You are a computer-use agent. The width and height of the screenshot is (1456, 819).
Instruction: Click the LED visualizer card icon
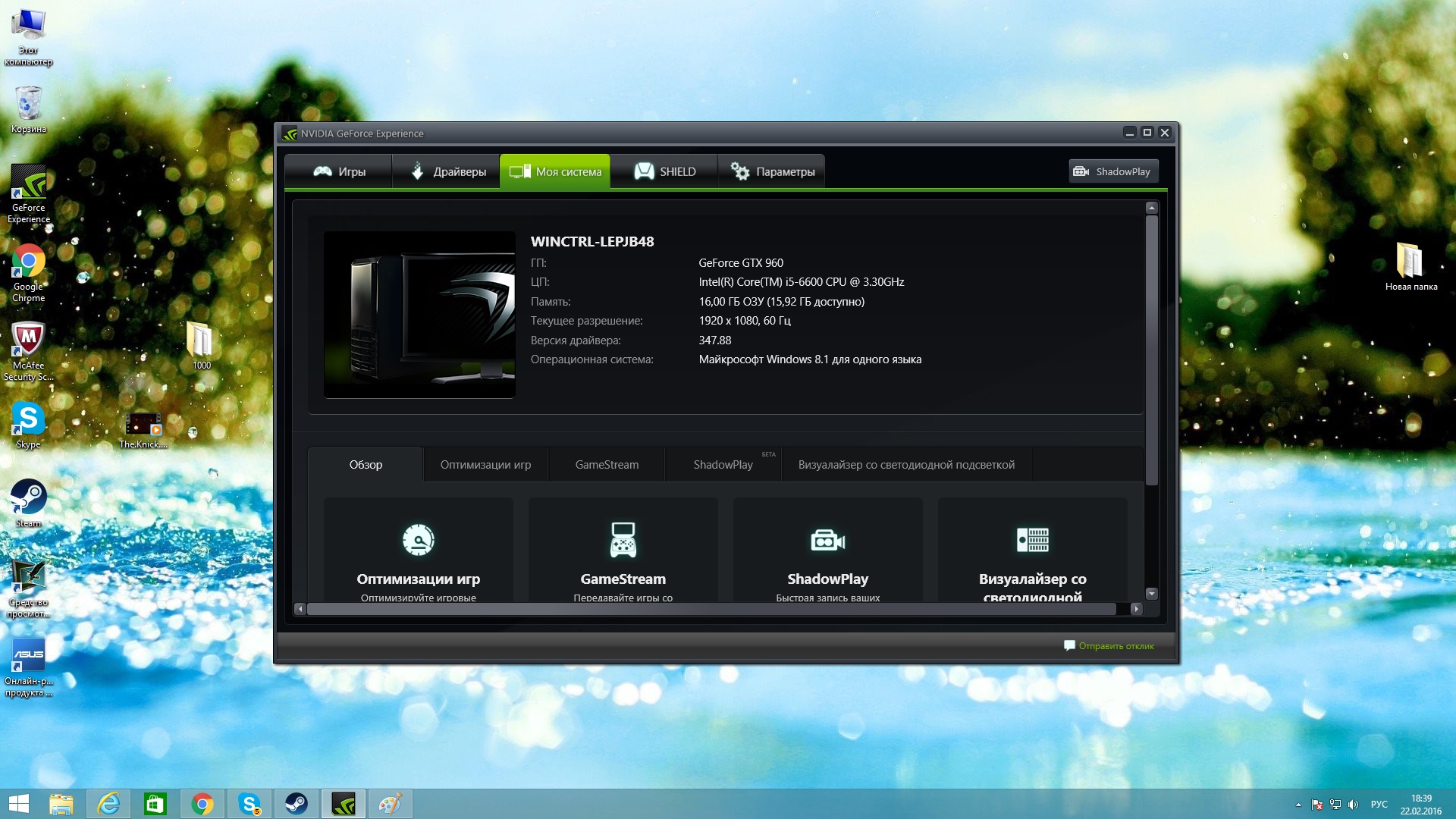[1032, 540]
